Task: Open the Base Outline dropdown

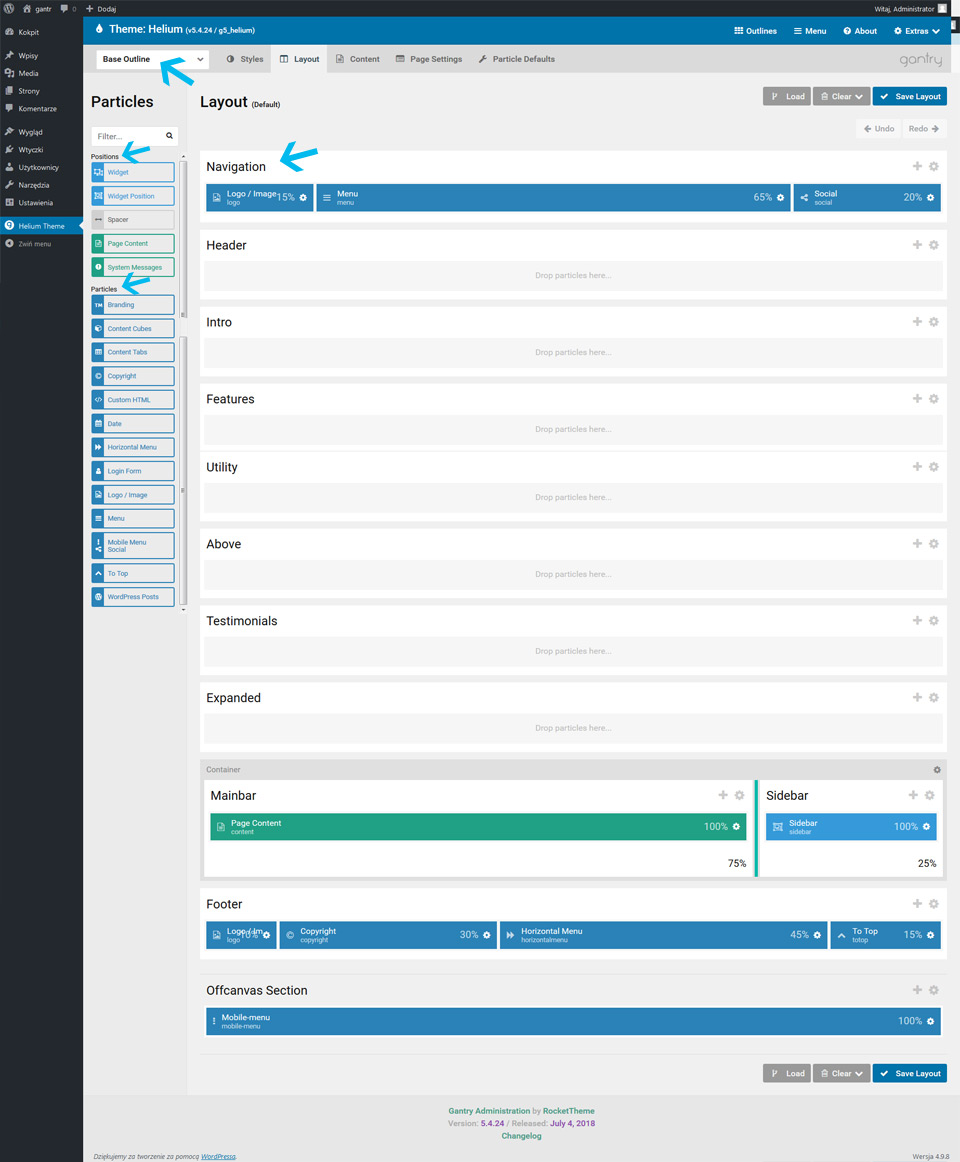Action: [x=152, y=59]
